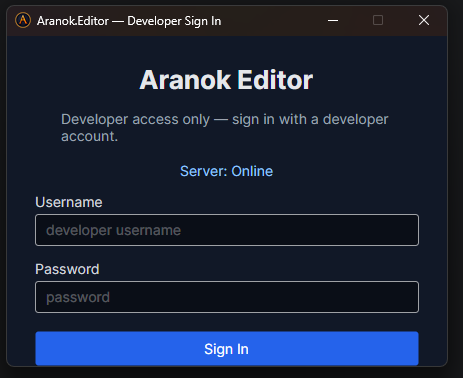
Task: Click the blue Sign In button
Action: (x=227, y=349)
